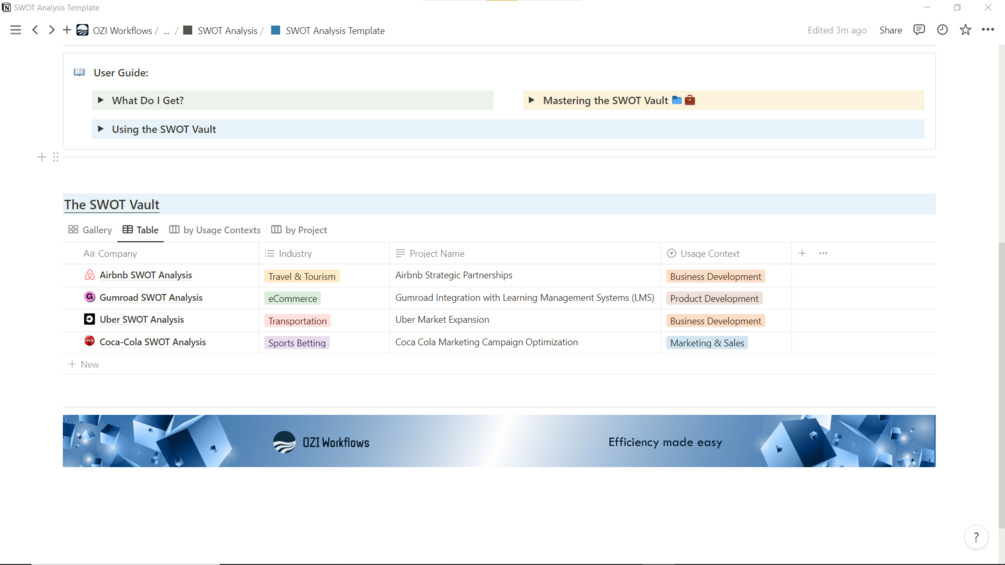This screenshot has width=1005, height=565.
Task: Add a new property column with plus
Action: [x=802, y=254]
